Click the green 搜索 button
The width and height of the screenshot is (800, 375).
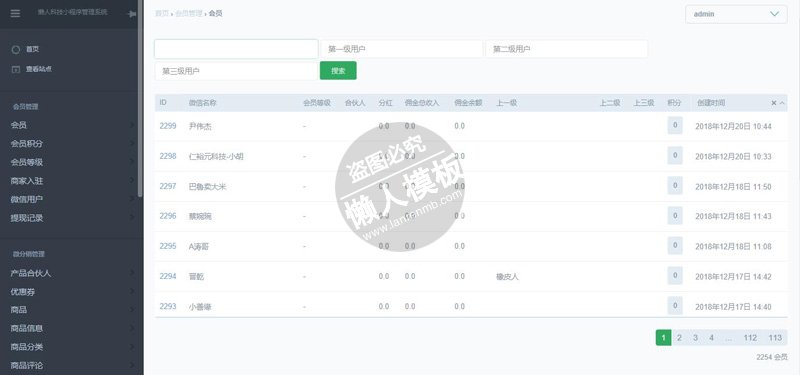pyautogui.click(x=338, y=70)
